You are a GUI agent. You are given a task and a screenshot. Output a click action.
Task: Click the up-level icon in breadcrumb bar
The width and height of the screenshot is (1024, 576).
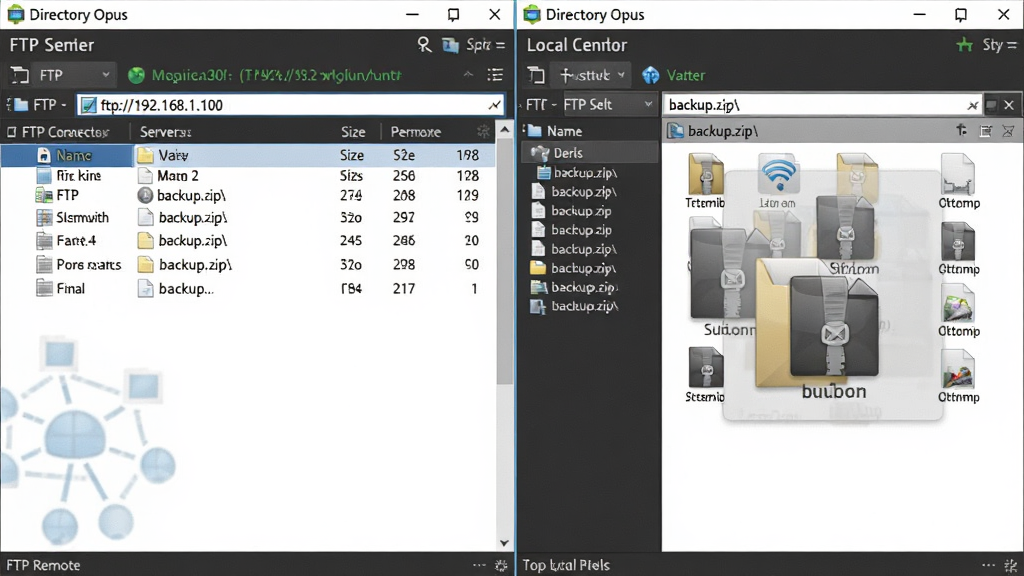click(x=962, y=131)
